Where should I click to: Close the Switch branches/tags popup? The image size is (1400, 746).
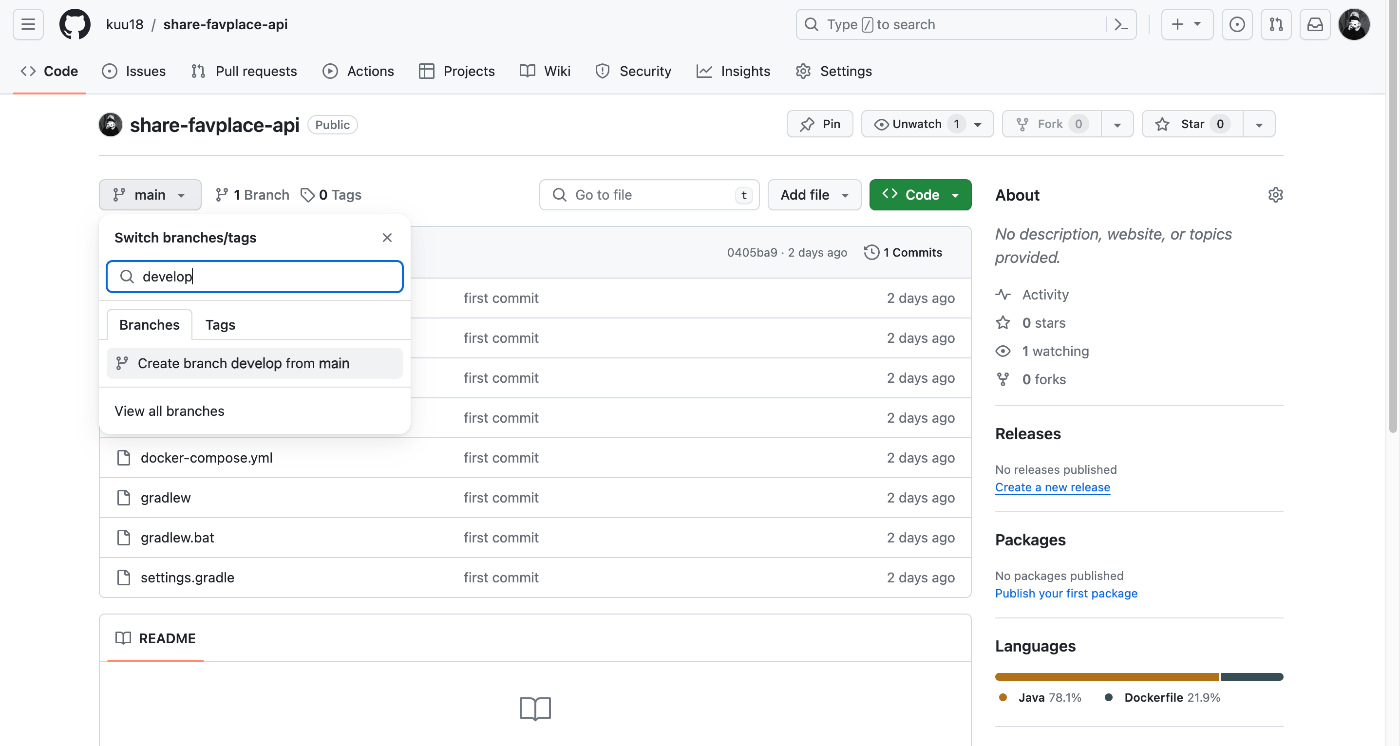(x=387, y=238)
